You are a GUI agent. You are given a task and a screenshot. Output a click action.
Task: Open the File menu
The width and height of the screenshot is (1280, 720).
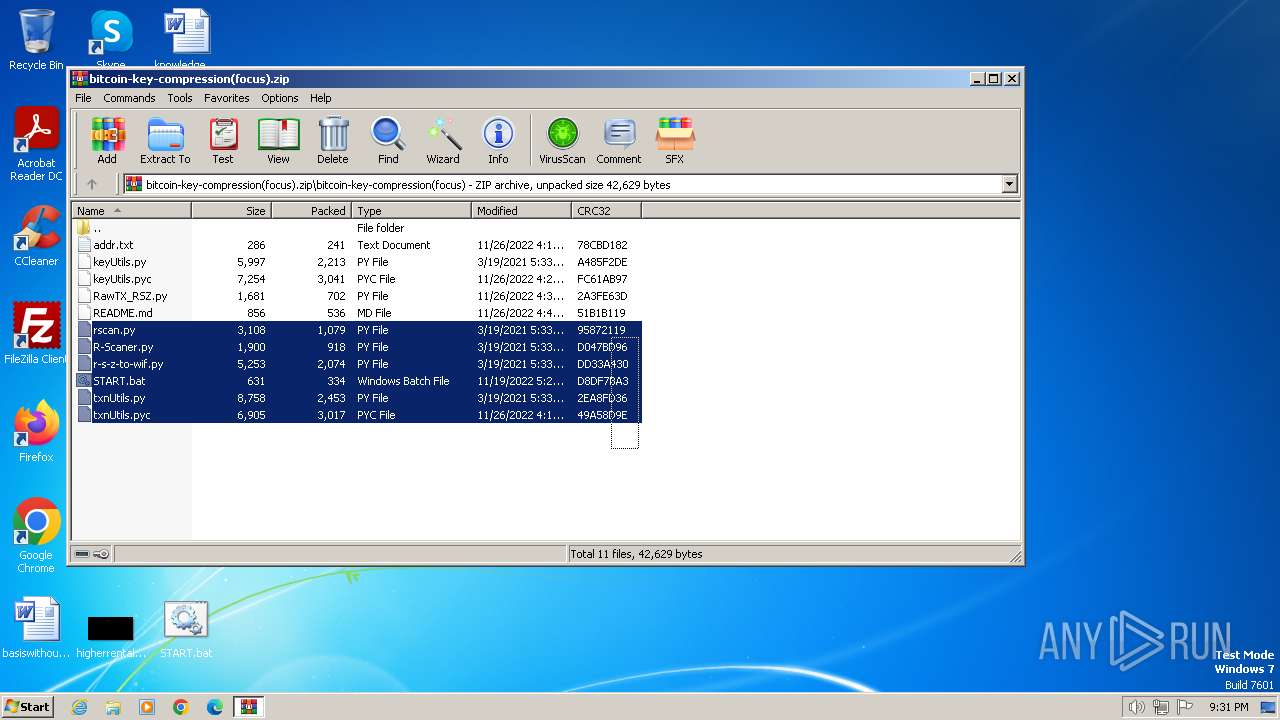click(83, 98)
